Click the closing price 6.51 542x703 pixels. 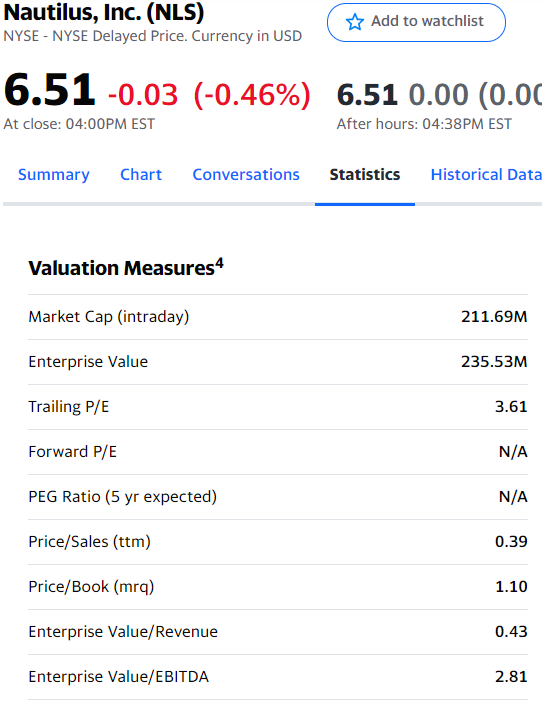coord(50,90)
